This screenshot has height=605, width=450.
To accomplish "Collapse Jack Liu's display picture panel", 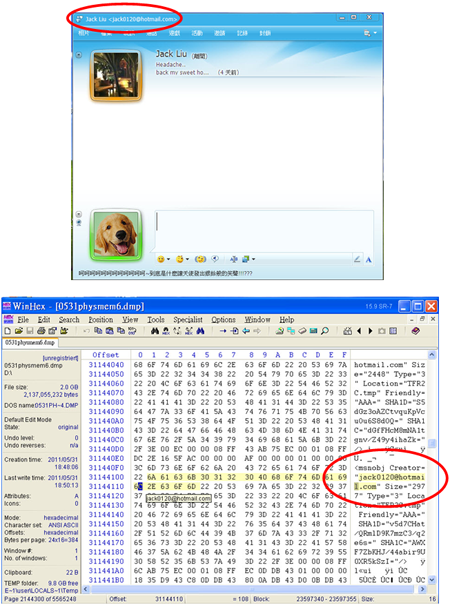I will (x=79, y=55).
